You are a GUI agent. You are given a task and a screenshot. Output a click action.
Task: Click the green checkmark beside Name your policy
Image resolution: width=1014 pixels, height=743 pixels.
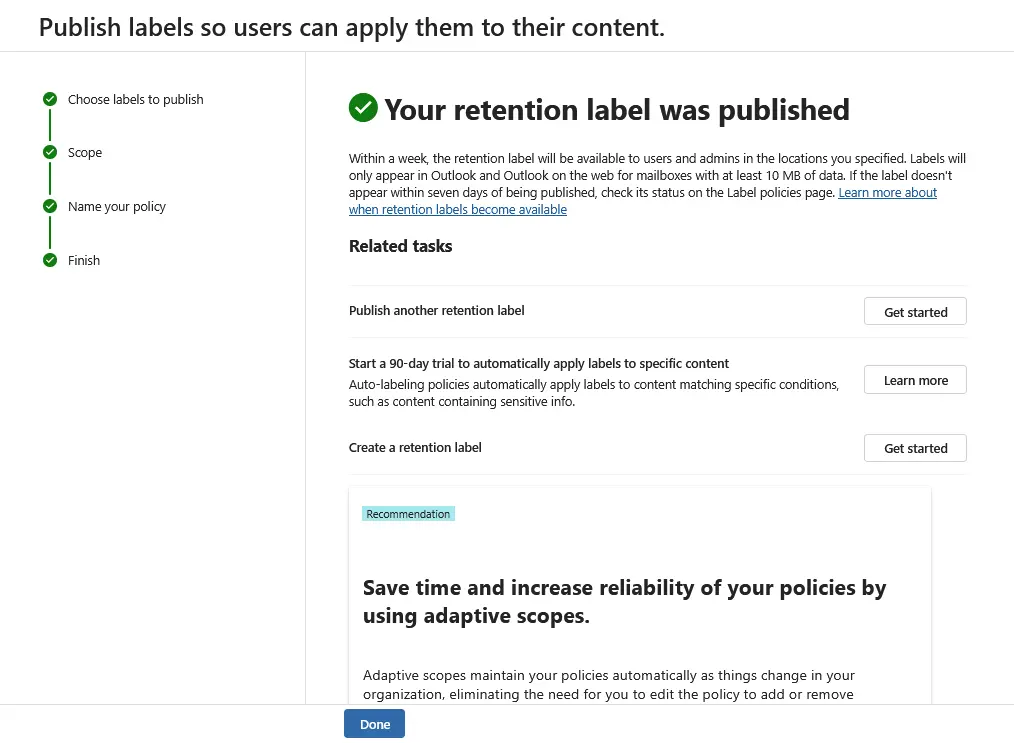(x=50, y=207)
